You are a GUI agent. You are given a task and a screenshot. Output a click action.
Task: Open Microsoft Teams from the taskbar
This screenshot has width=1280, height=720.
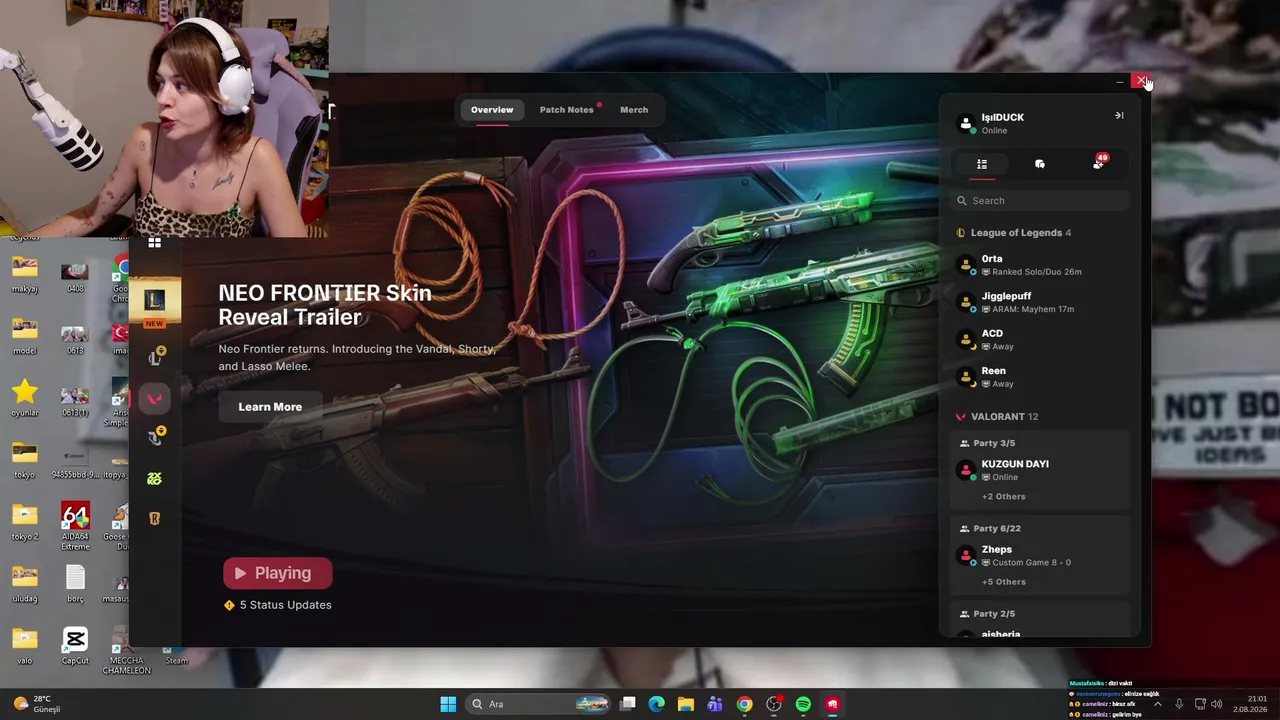click(x=715, y=704)
